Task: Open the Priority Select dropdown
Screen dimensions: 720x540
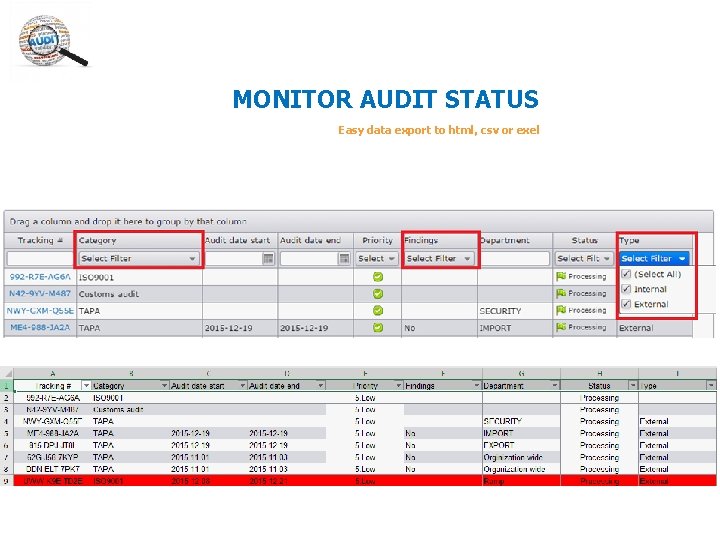Action: coord(377,259)
